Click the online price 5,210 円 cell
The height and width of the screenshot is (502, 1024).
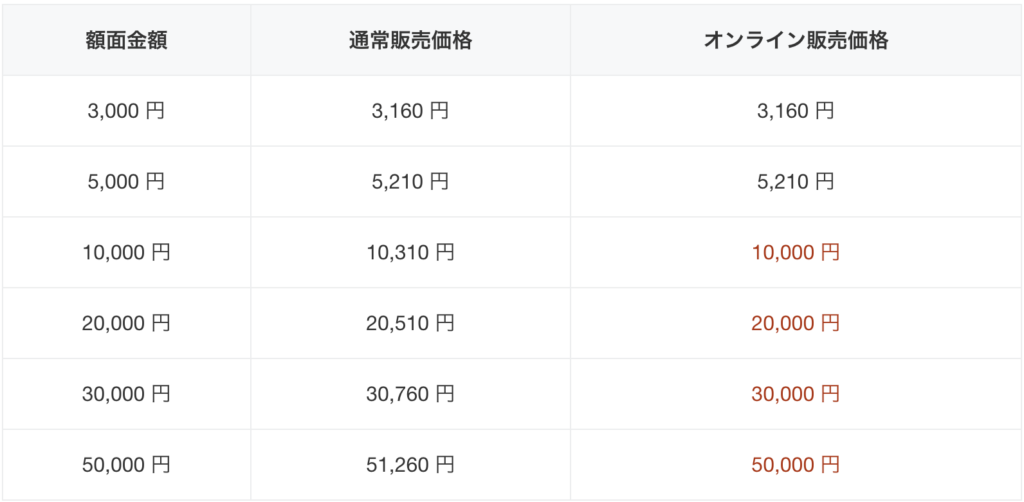(x=795, y=181)
